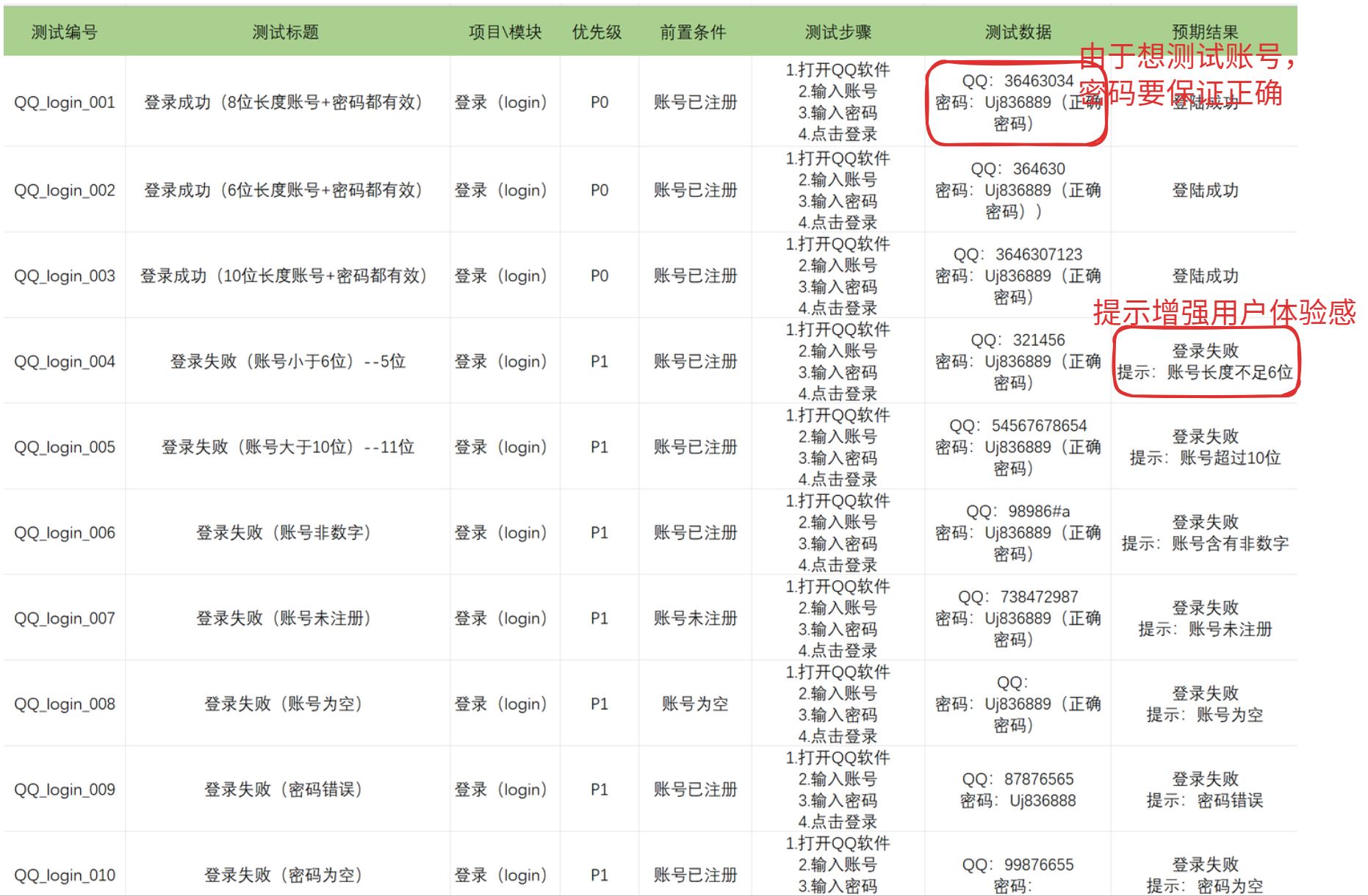Click the P0 priority for QQ_login_003

click(600, 276)
